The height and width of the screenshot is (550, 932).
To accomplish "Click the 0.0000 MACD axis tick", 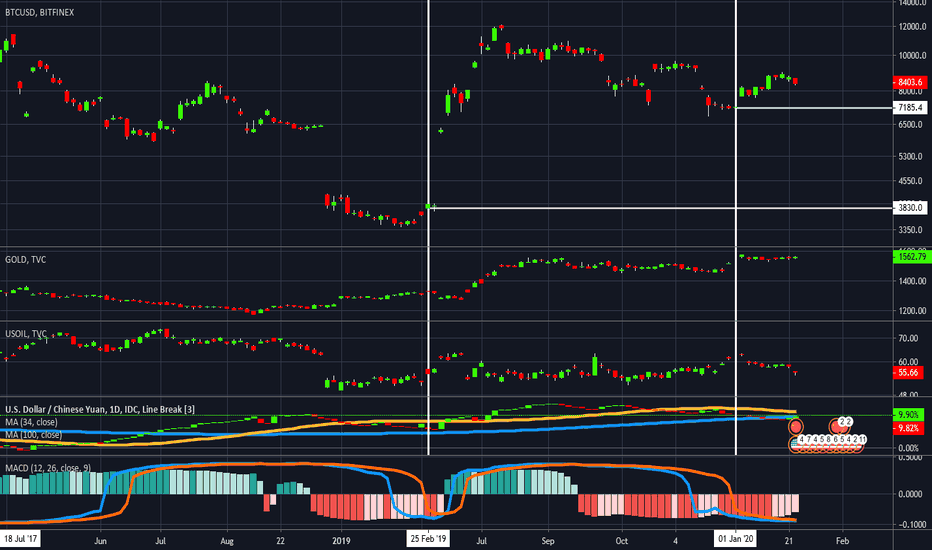I will click(x=911, y=494).
